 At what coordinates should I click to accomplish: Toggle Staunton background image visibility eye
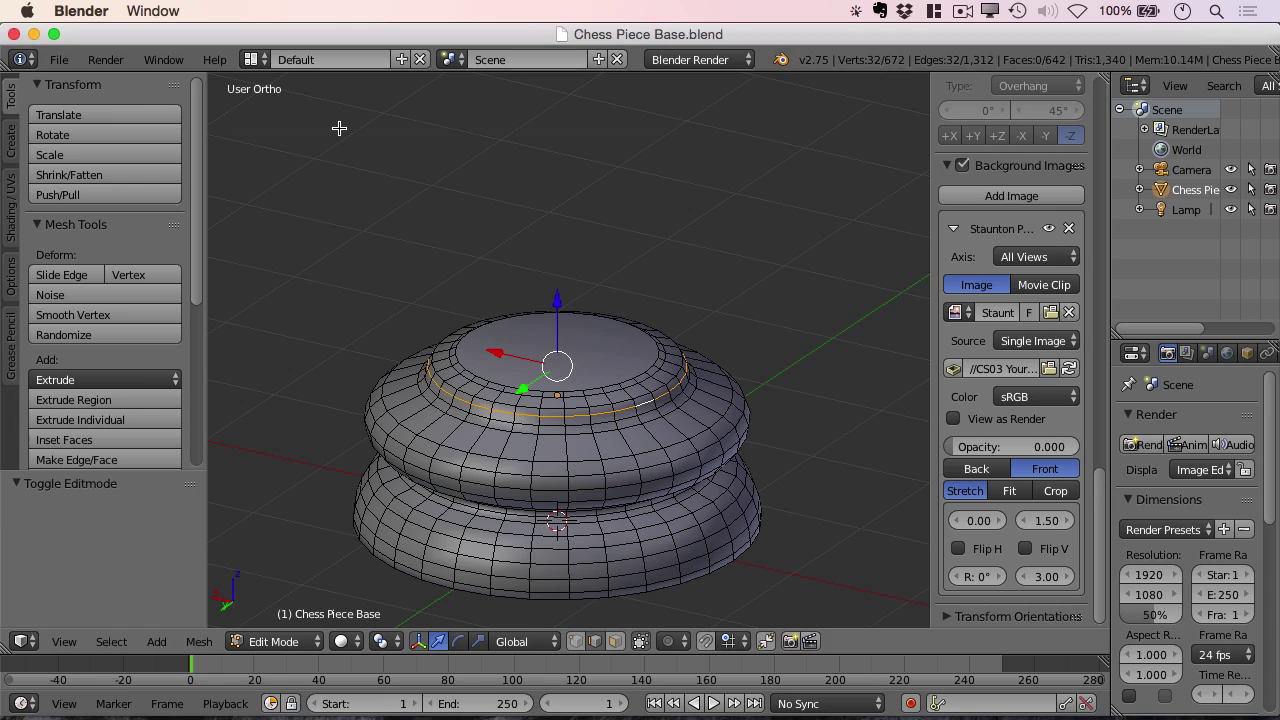pyautogui.click(x=1049, y=228)
